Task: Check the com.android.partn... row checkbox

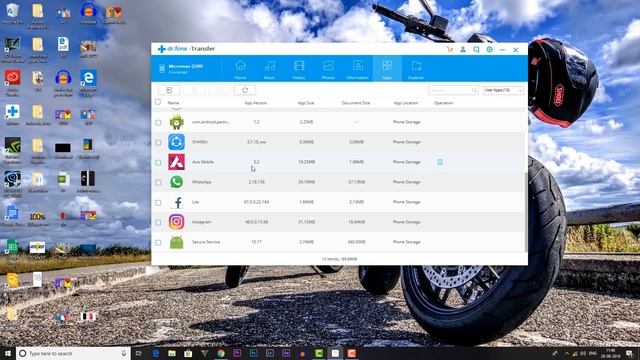Action: click(x=158, y=122)
